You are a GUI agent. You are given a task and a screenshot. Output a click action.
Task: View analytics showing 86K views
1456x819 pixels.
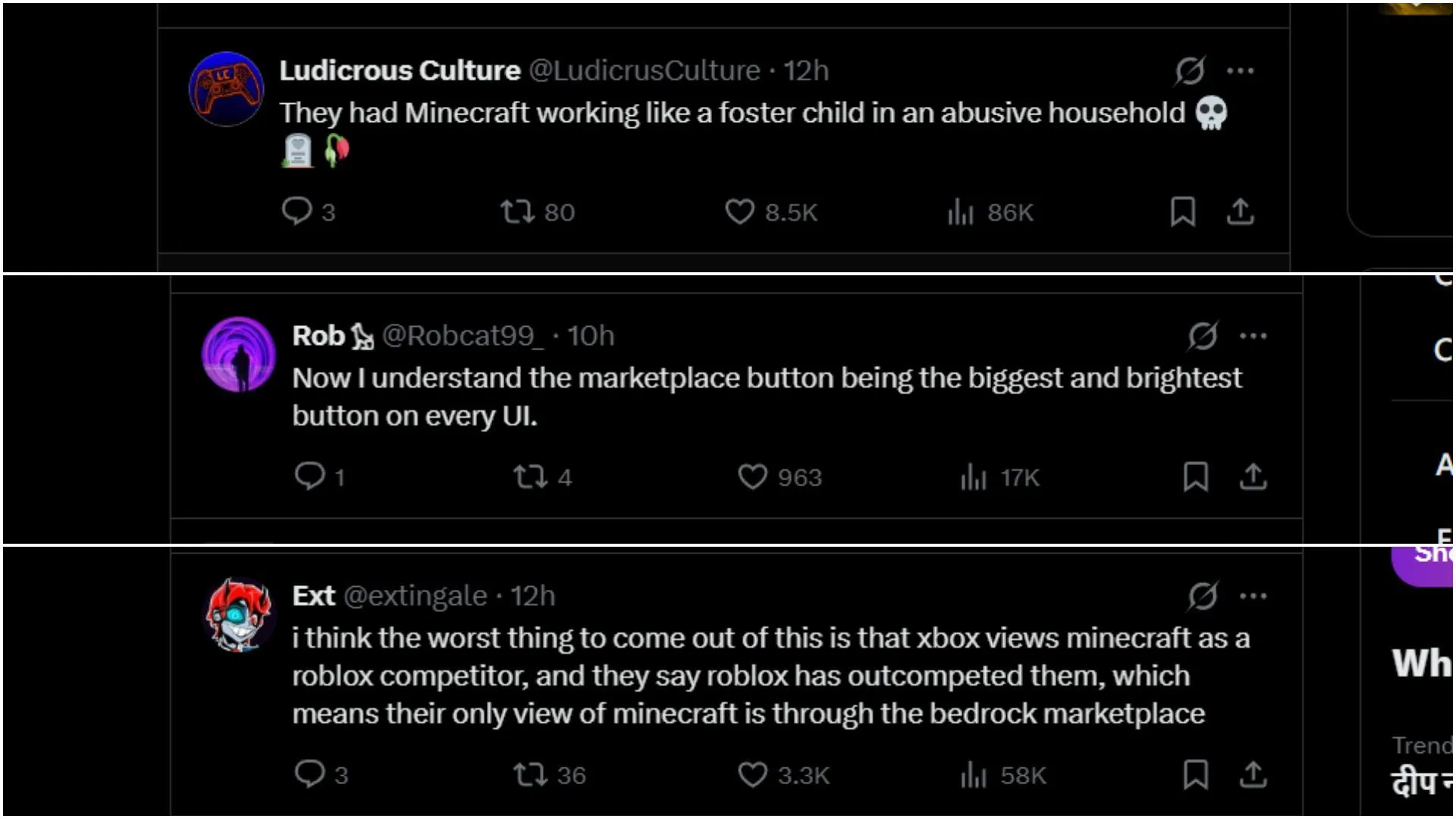990,212
